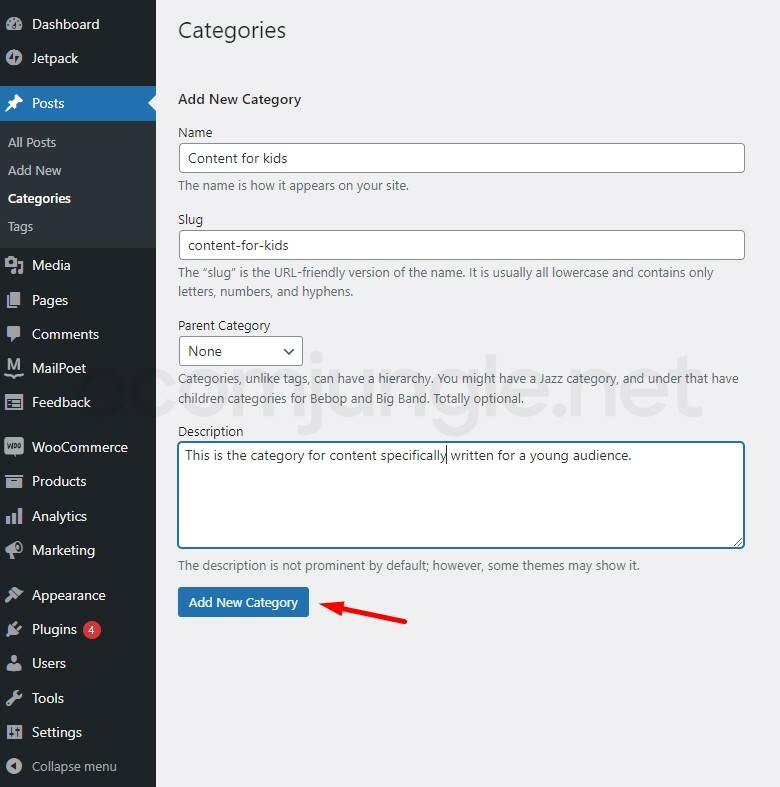Click the Analytics bar chart icon

click(14, 516)
